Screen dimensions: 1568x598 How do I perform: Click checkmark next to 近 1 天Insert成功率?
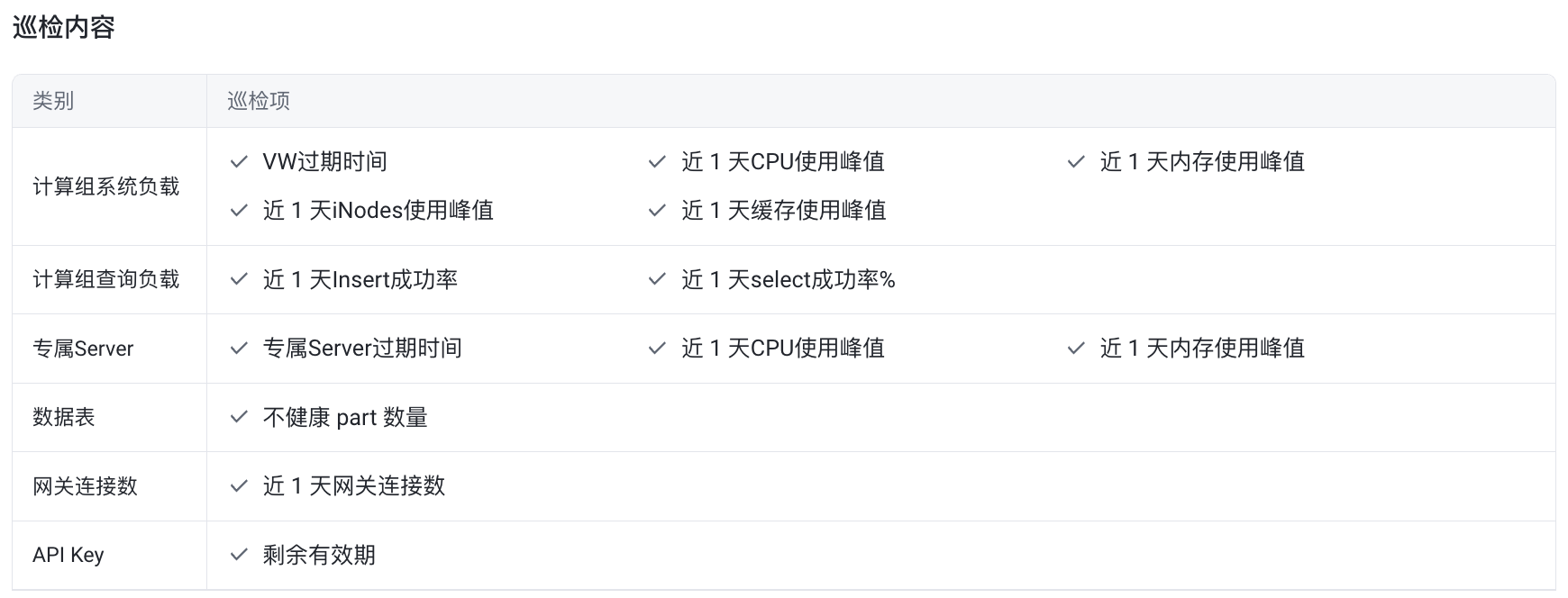point(239,280)
